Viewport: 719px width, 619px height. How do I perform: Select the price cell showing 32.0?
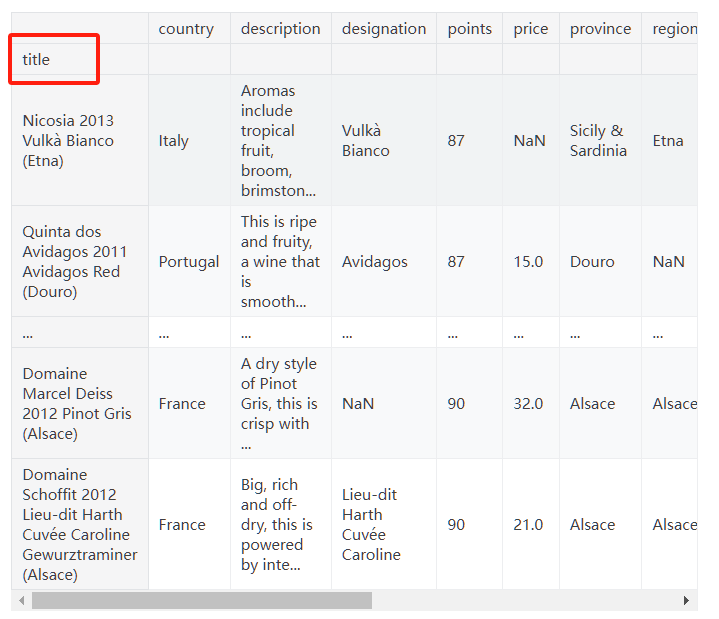coord(528,404)
